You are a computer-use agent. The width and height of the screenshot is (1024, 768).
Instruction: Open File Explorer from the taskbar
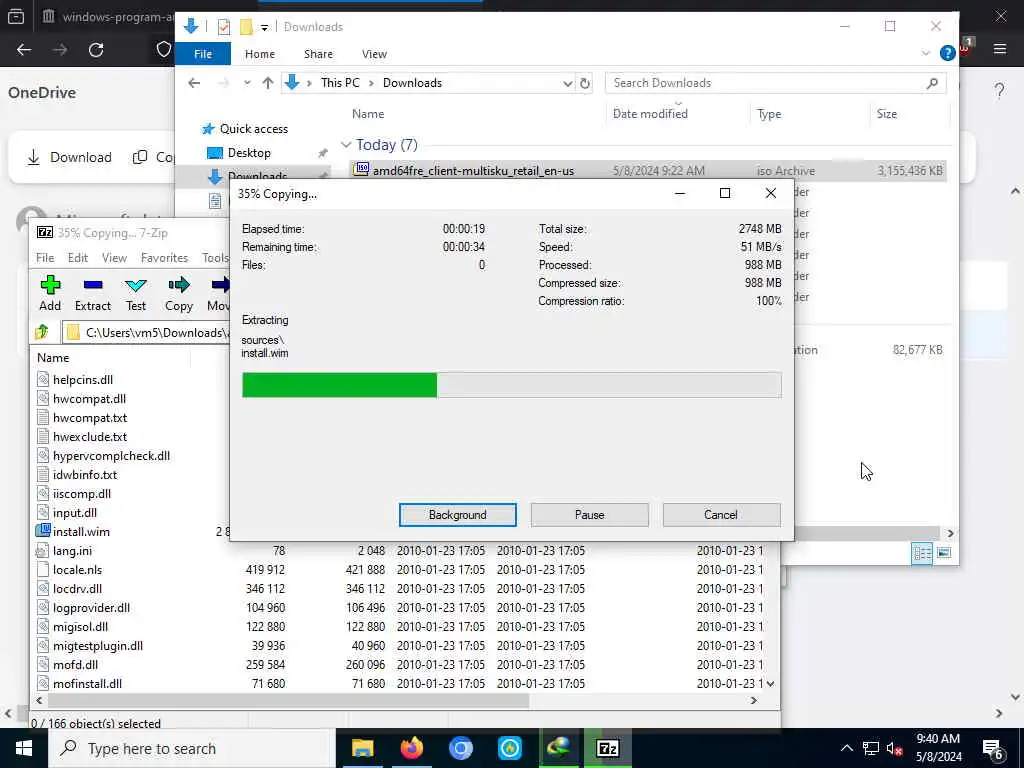362,748
